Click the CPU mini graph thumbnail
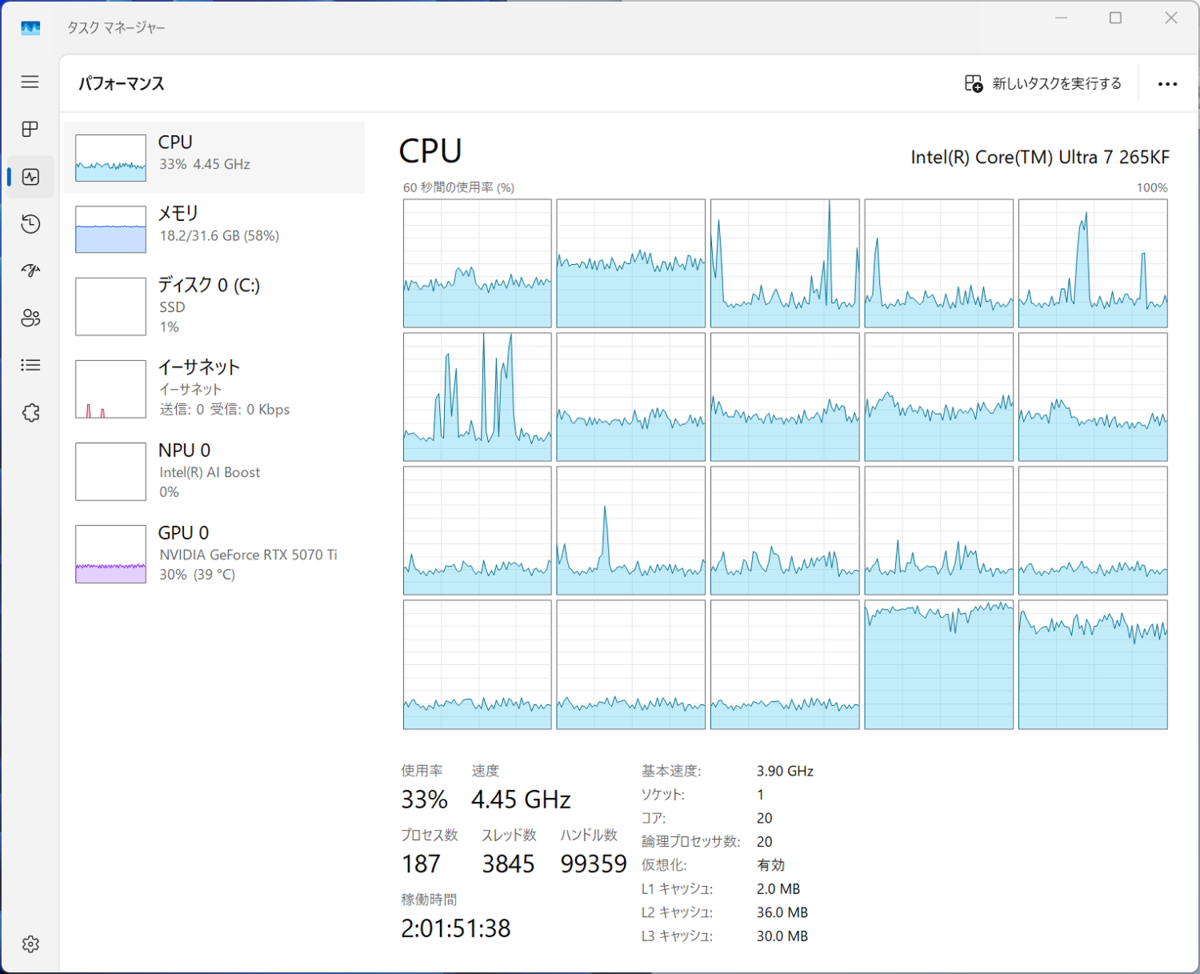Viewport: 1200px width, 974px height. (111, 158)
